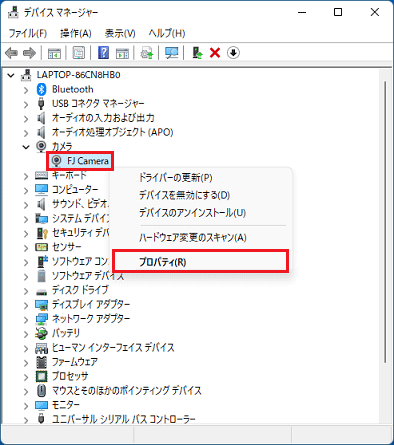Click the ディスク ドライブ drive icon
Image resolution: width=394 pixels, height=445 pixels.
tap(41, 292)
